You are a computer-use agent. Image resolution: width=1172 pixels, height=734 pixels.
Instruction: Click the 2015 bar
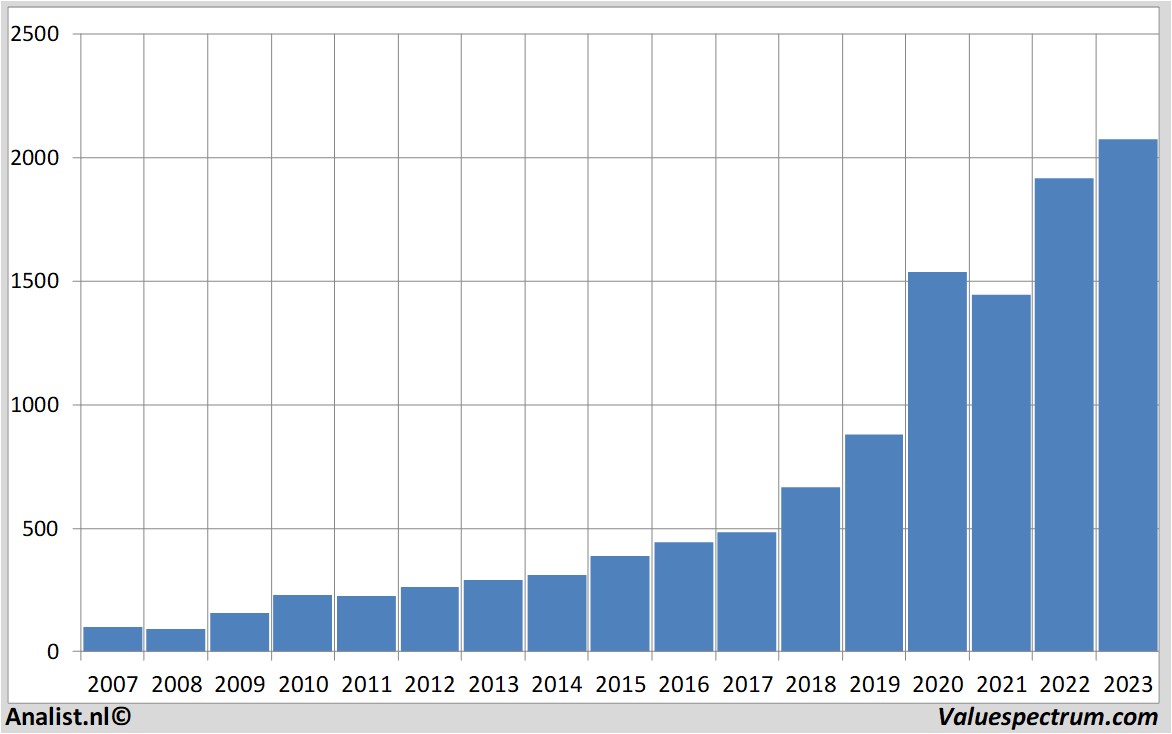619,604
